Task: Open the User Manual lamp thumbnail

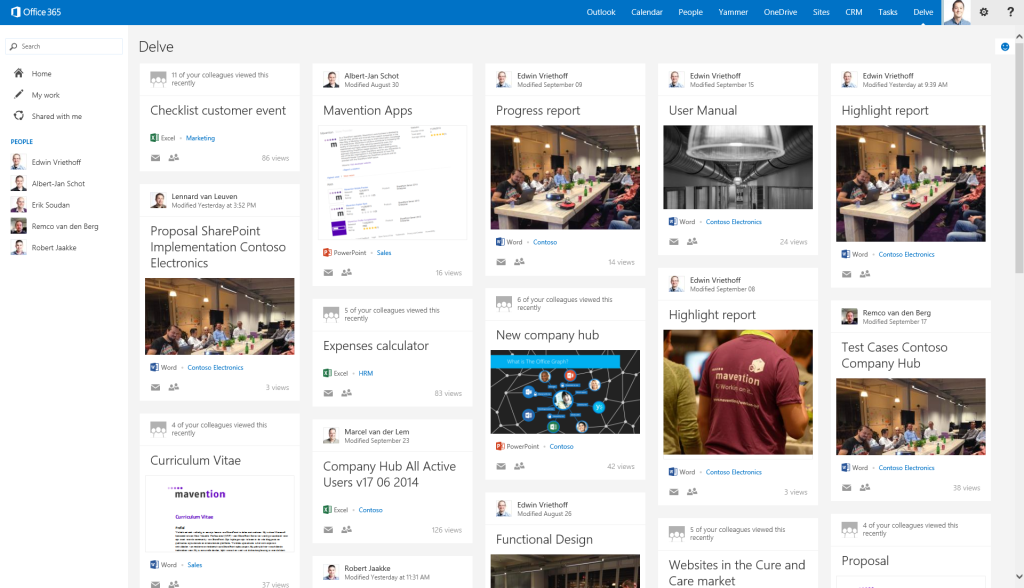Action: [x=738, y=167]
